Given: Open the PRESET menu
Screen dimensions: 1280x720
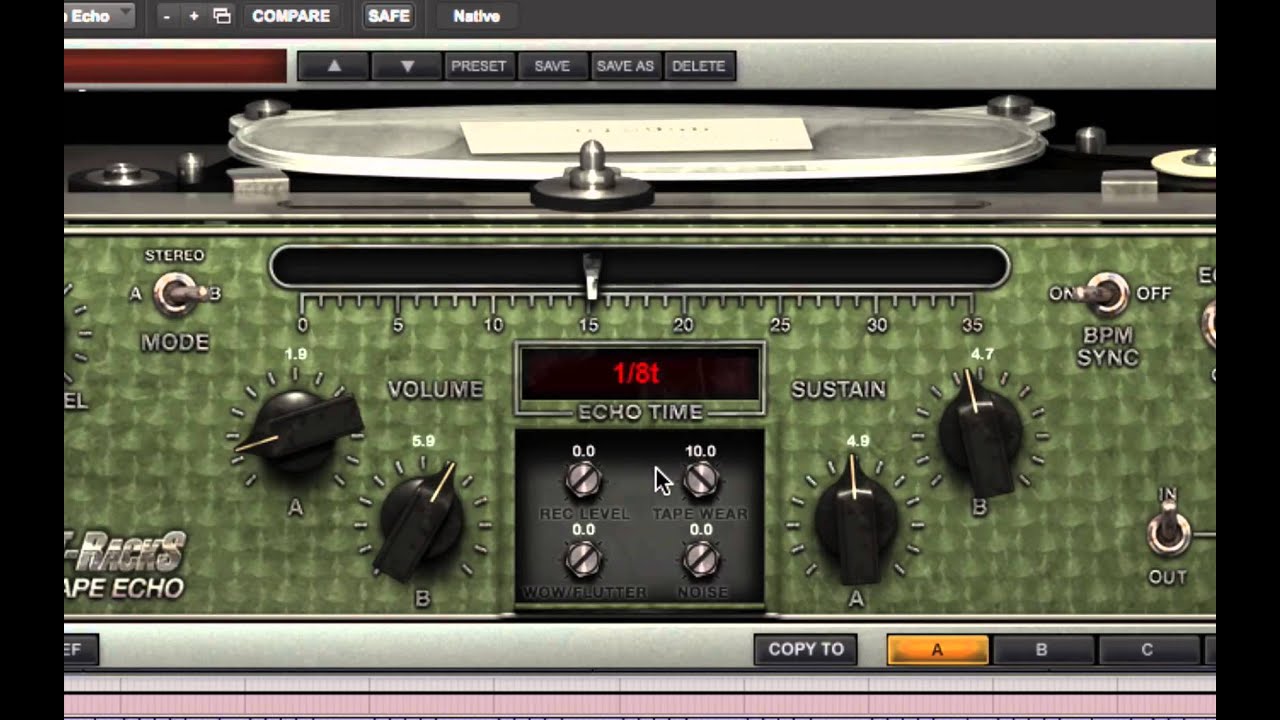Looking at the screenshot, I should tap(478, 66).
